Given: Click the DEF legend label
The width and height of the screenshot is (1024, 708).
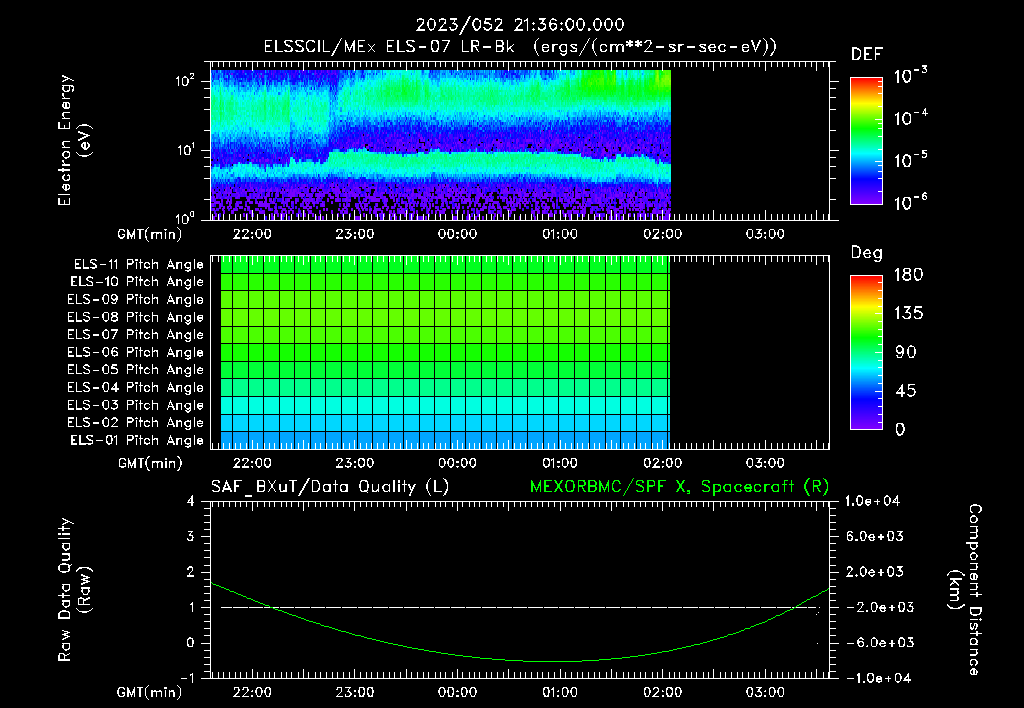Looking at the screenshot, I should 866,54.
